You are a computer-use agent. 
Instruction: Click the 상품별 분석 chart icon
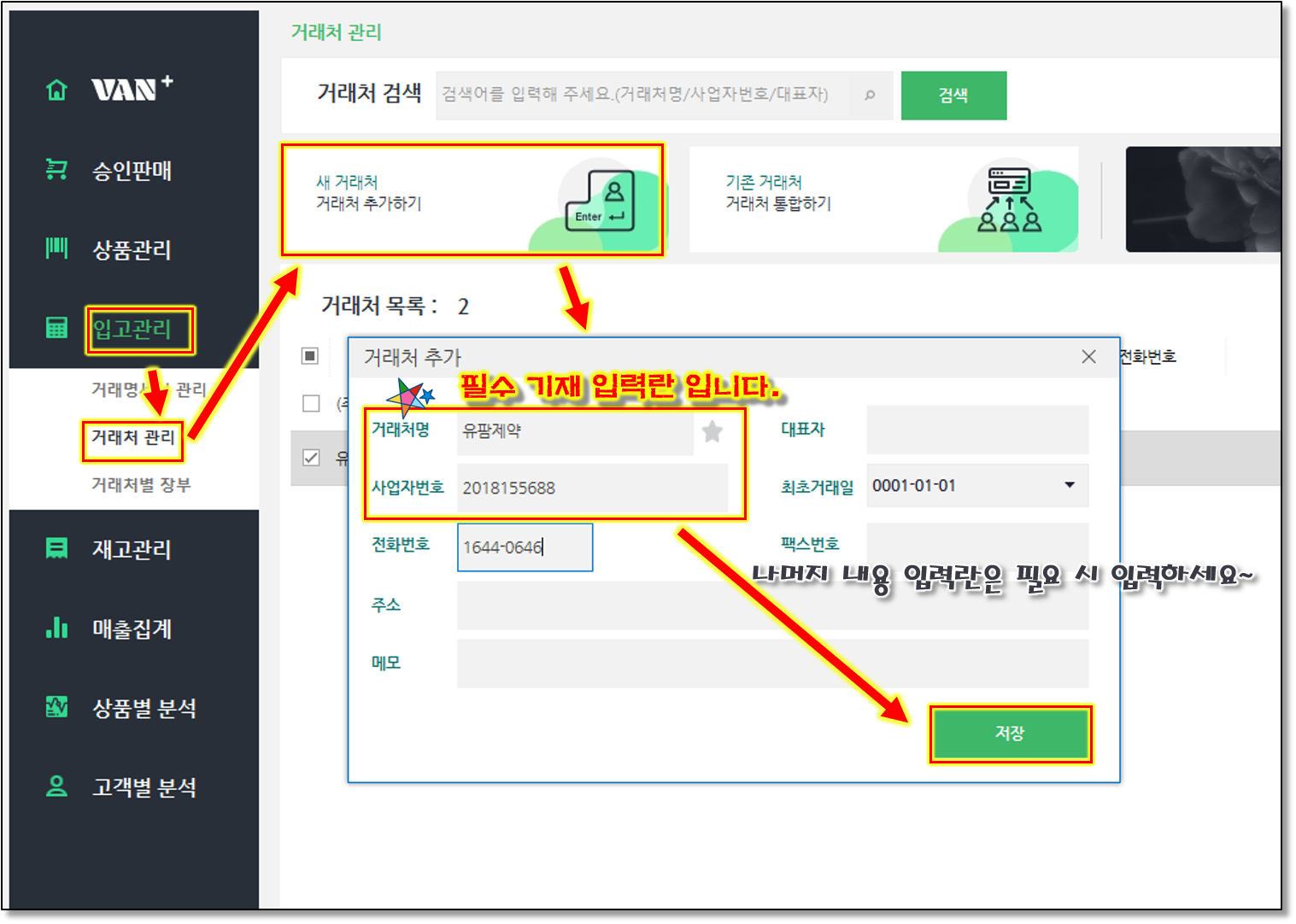tap(56, 707)
